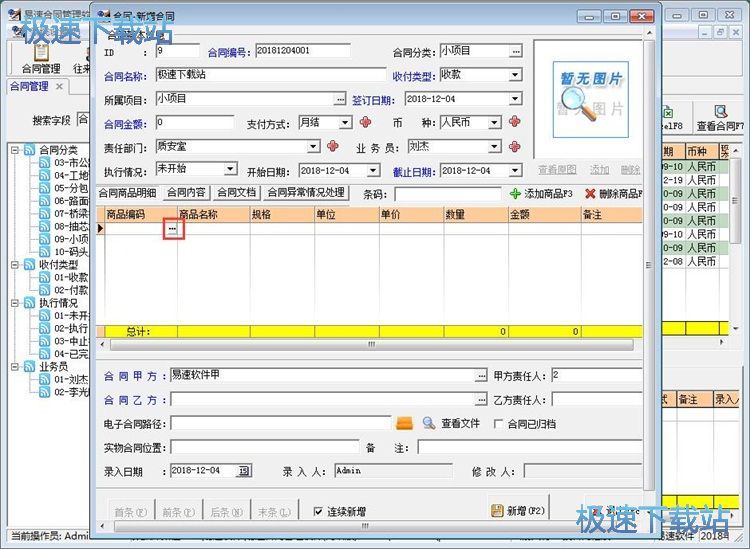Click the 前条 navigation button

[178, 512]
